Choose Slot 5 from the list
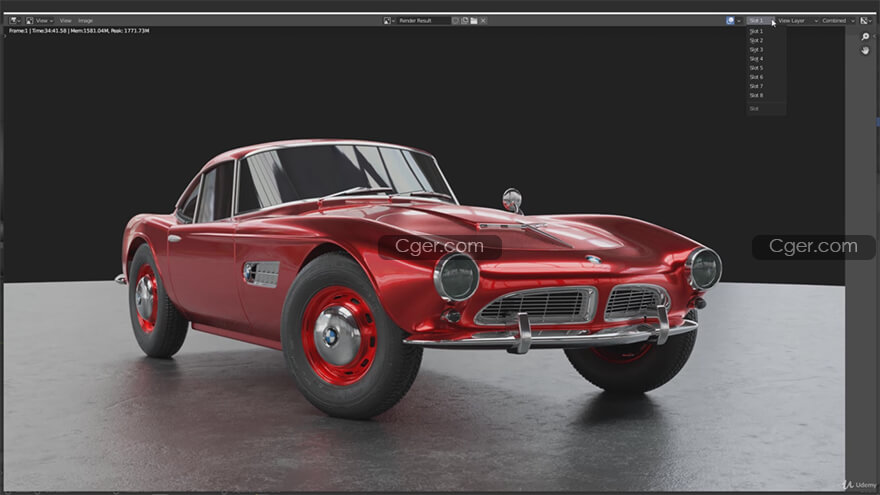880x495 pixels. 766,68
